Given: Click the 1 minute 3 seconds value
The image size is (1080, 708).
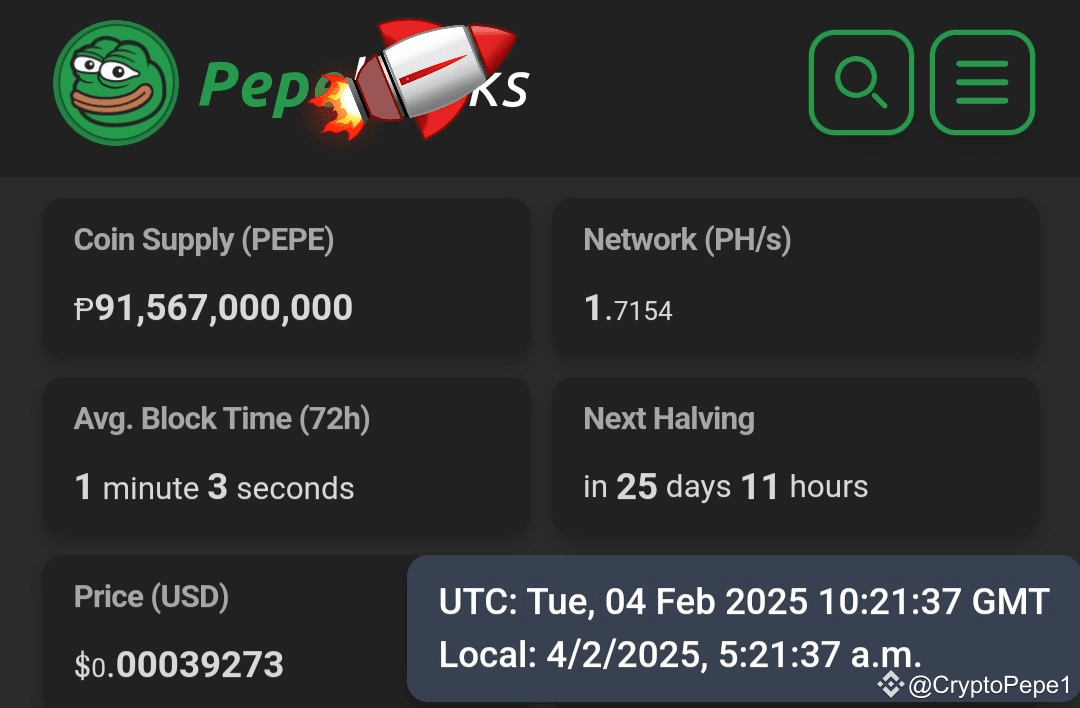Looking at the screenshot, I should pos(214,488).
